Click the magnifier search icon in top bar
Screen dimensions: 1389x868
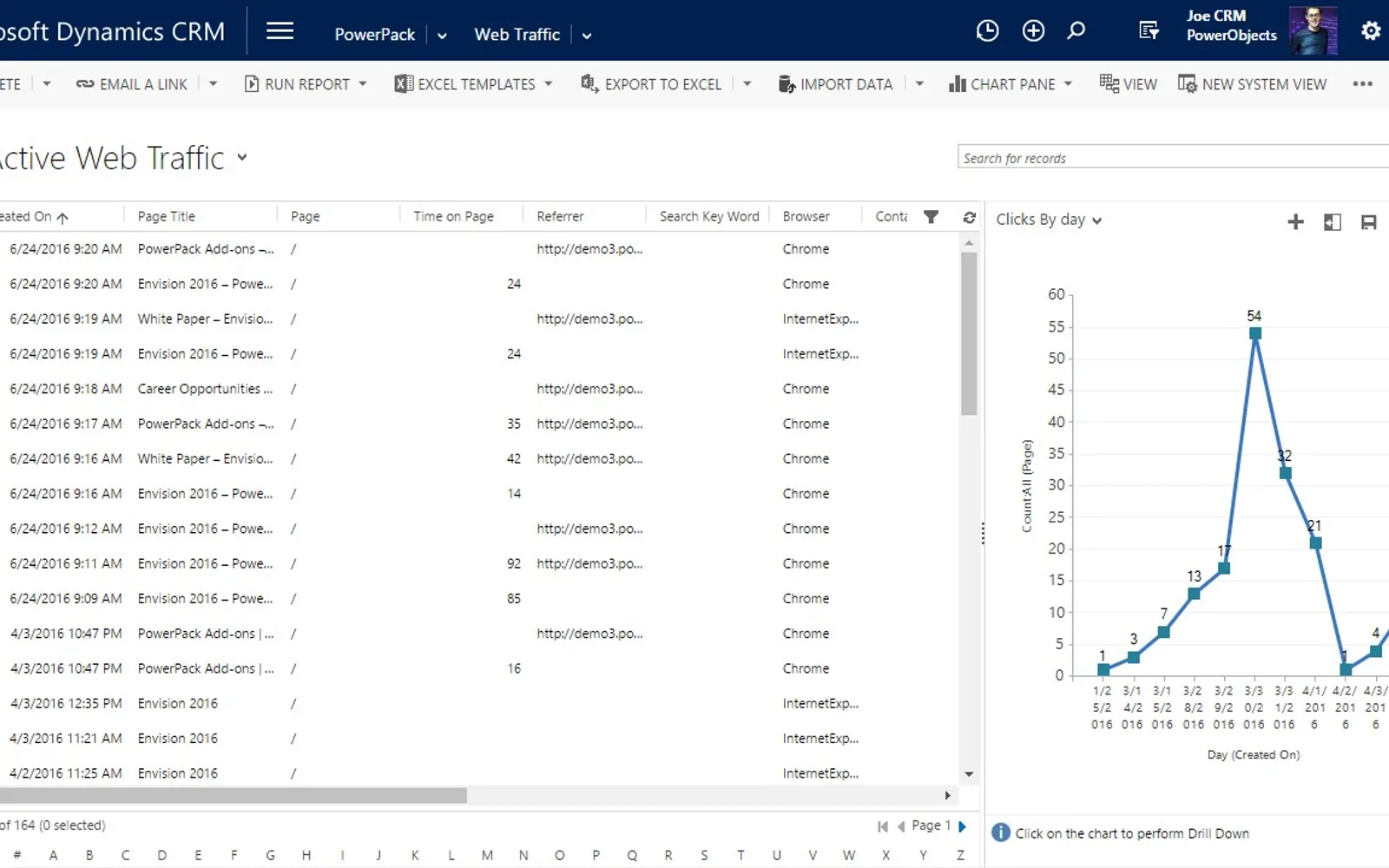(1076, 31)
